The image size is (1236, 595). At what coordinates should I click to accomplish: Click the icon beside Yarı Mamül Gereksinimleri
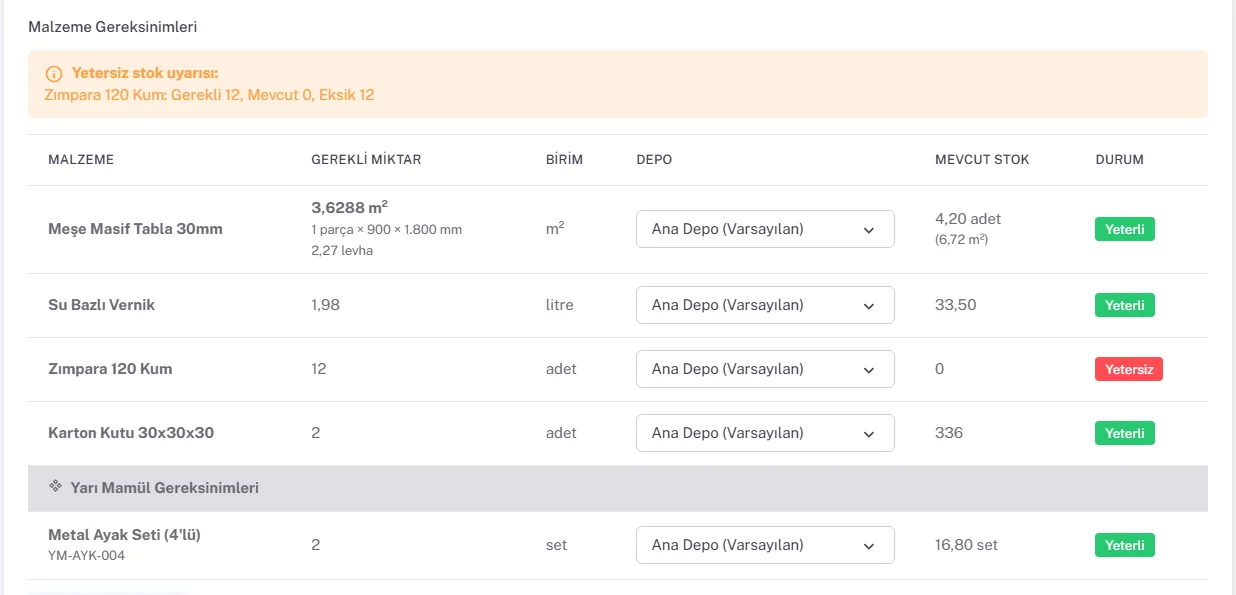click(55, 487)
